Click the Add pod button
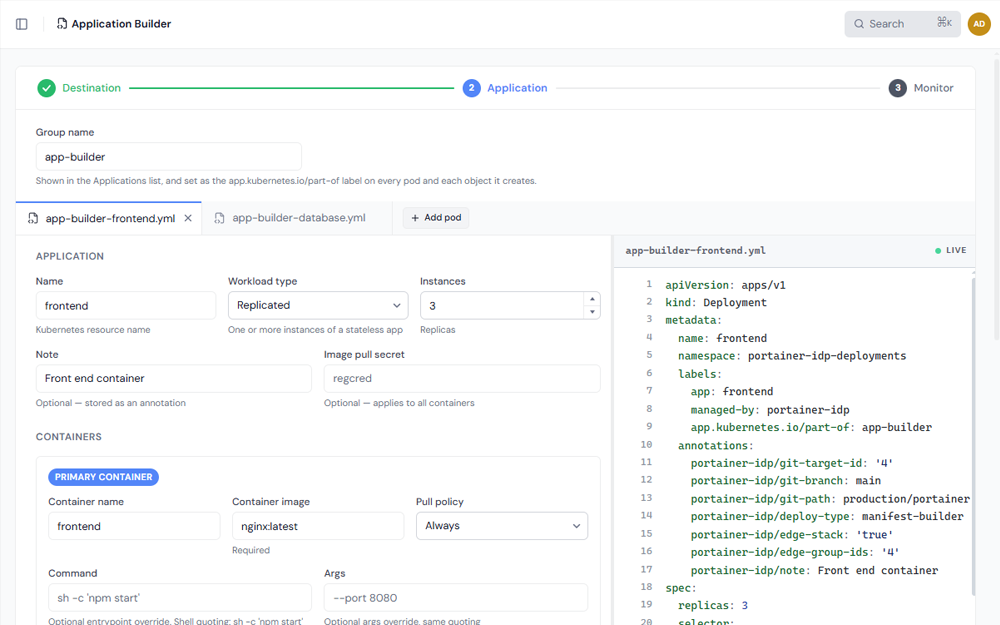Viewport: 1000px width, 625px height. [x=436, y=218]
